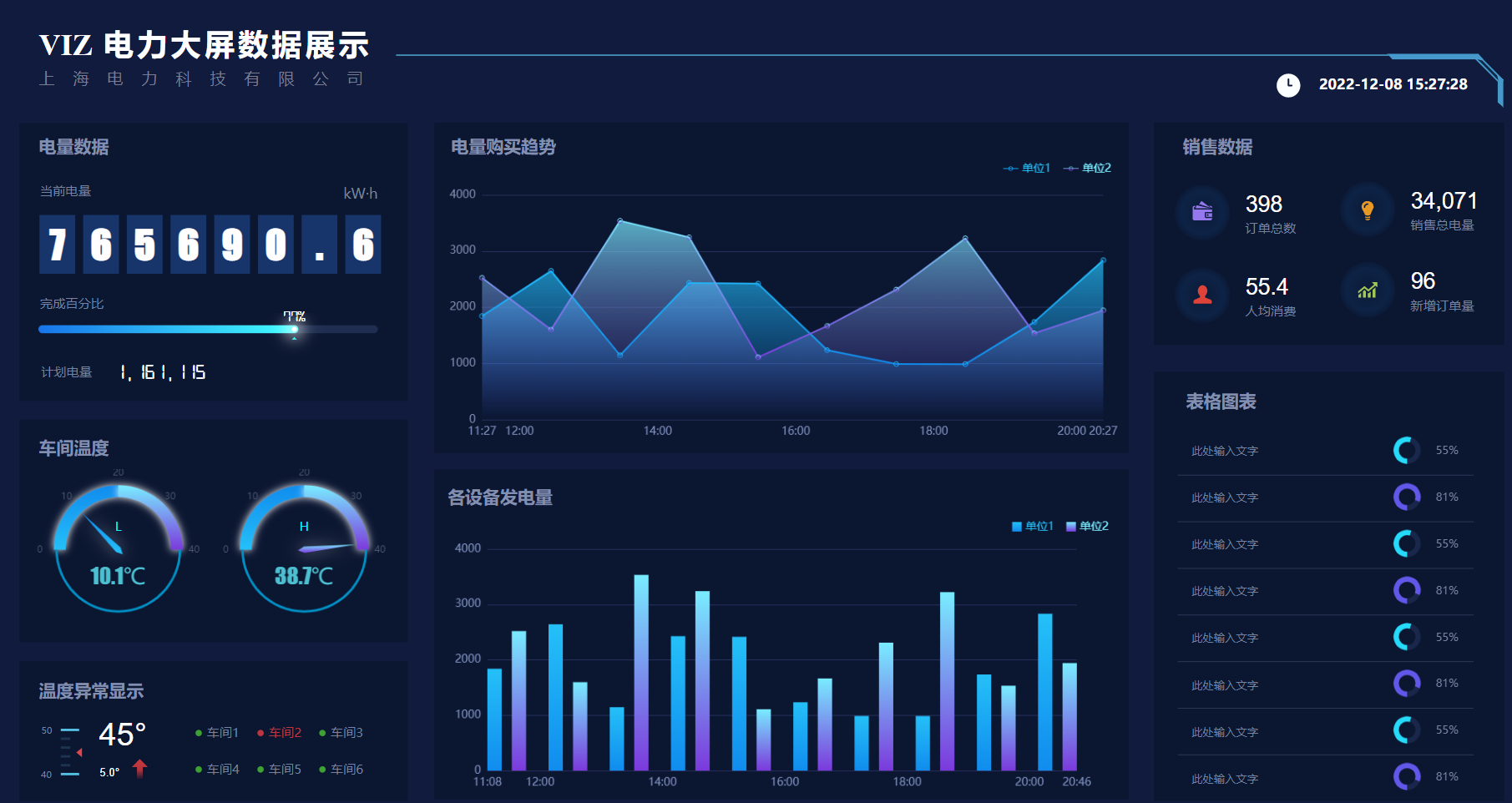This screenshot has height=803, width=1512.
Task: Click the 当前电量 label
Action: pyautogui.click(x=66, y=192)
